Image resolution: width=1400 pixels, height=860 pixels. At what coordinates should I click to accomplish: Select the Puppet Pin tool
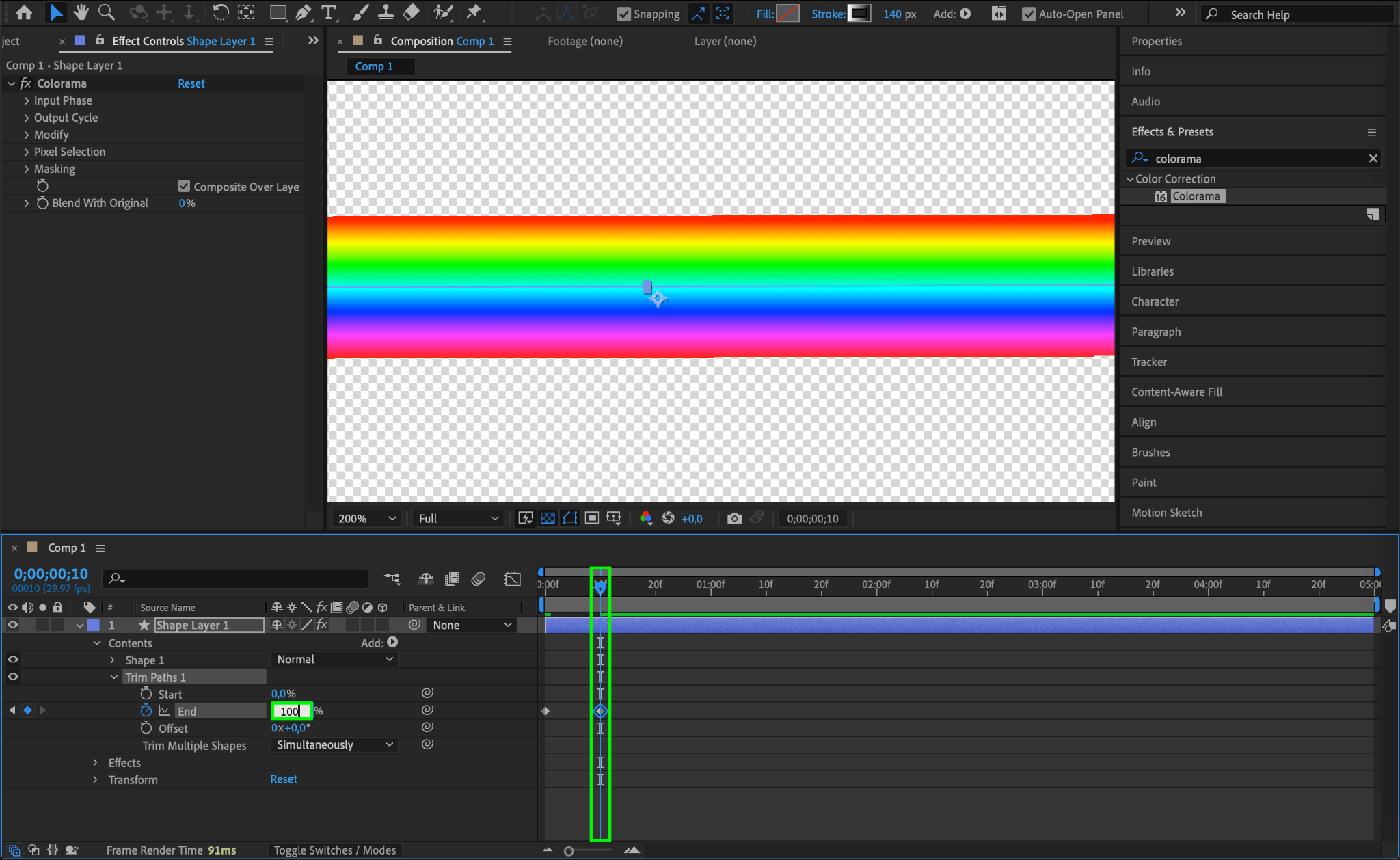coord(473,12)
